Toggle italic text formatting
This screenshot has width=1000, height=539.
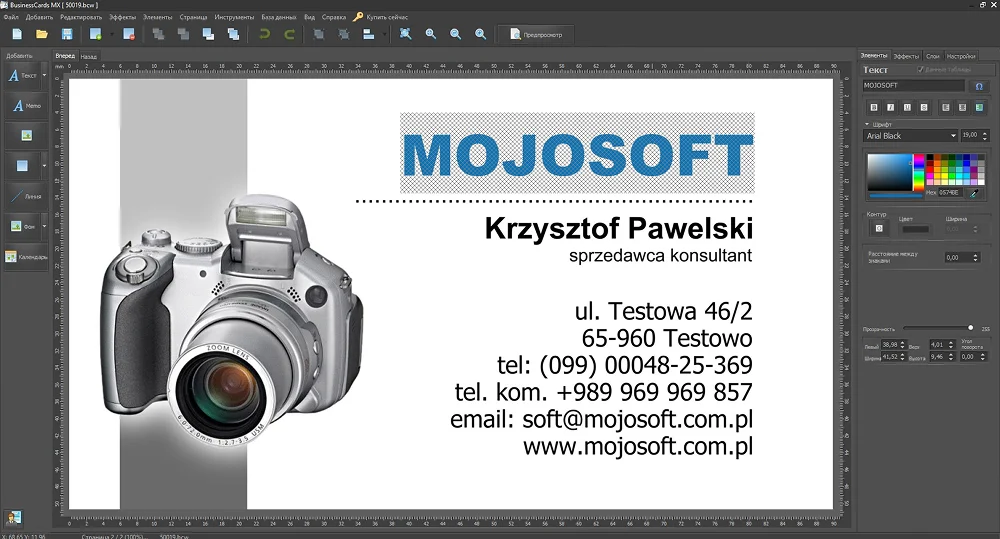(x=890, y=107)
